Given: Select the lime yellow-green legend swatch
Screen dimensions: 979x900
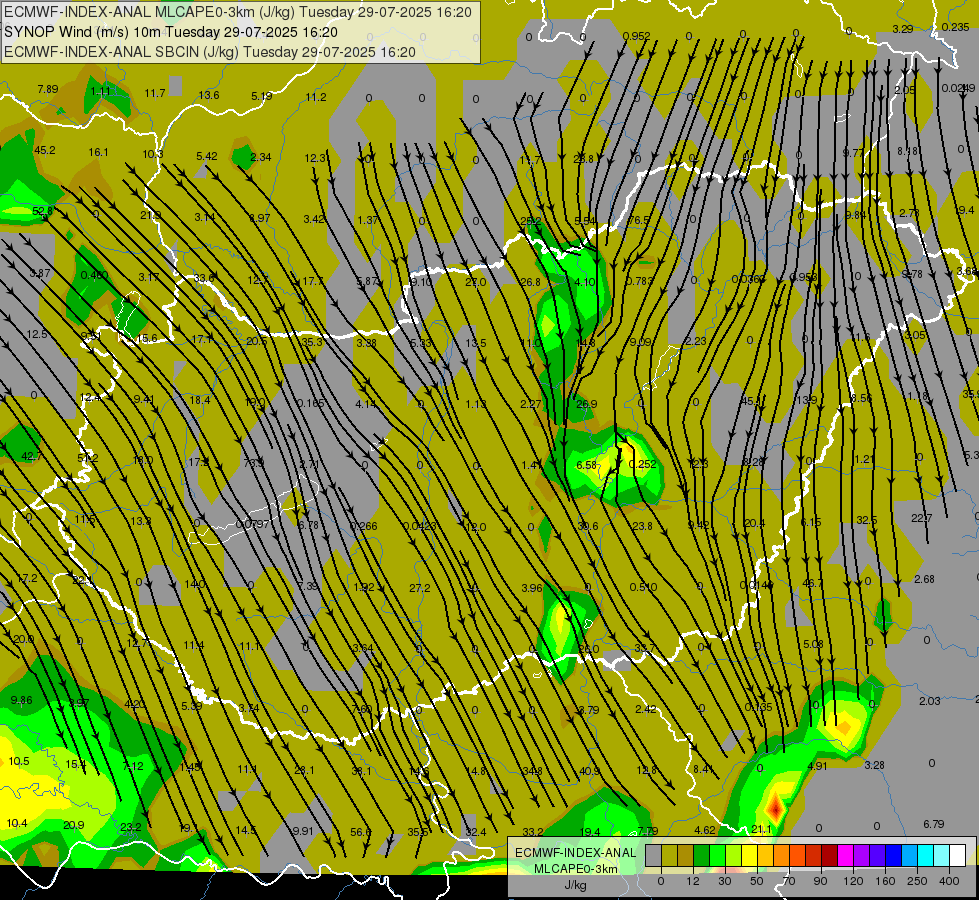Looking at the screenshot, I should click(734, 855).
